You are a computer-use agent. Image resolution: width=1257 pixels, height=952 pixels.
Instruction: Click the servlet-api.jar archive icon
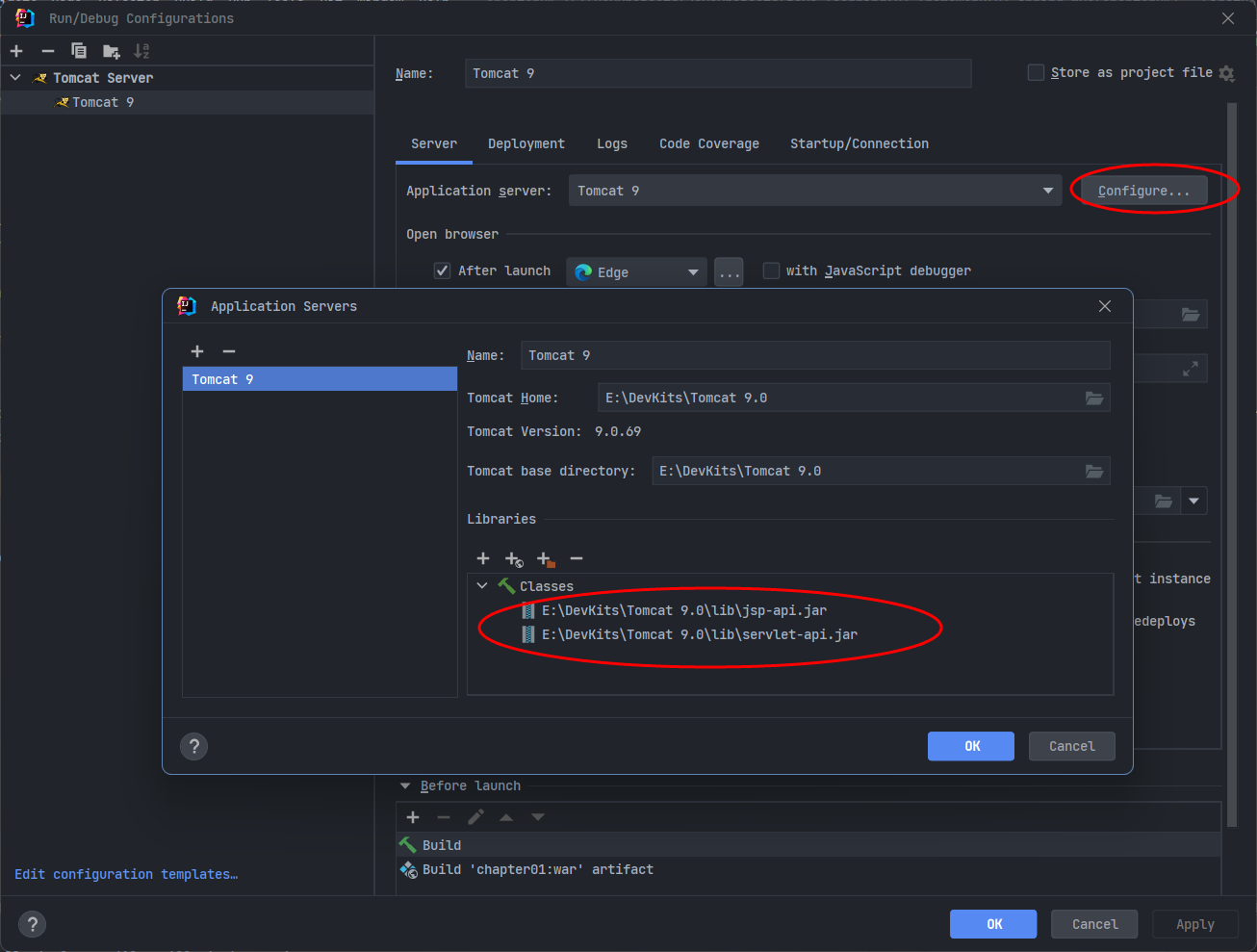coord(528,634)
